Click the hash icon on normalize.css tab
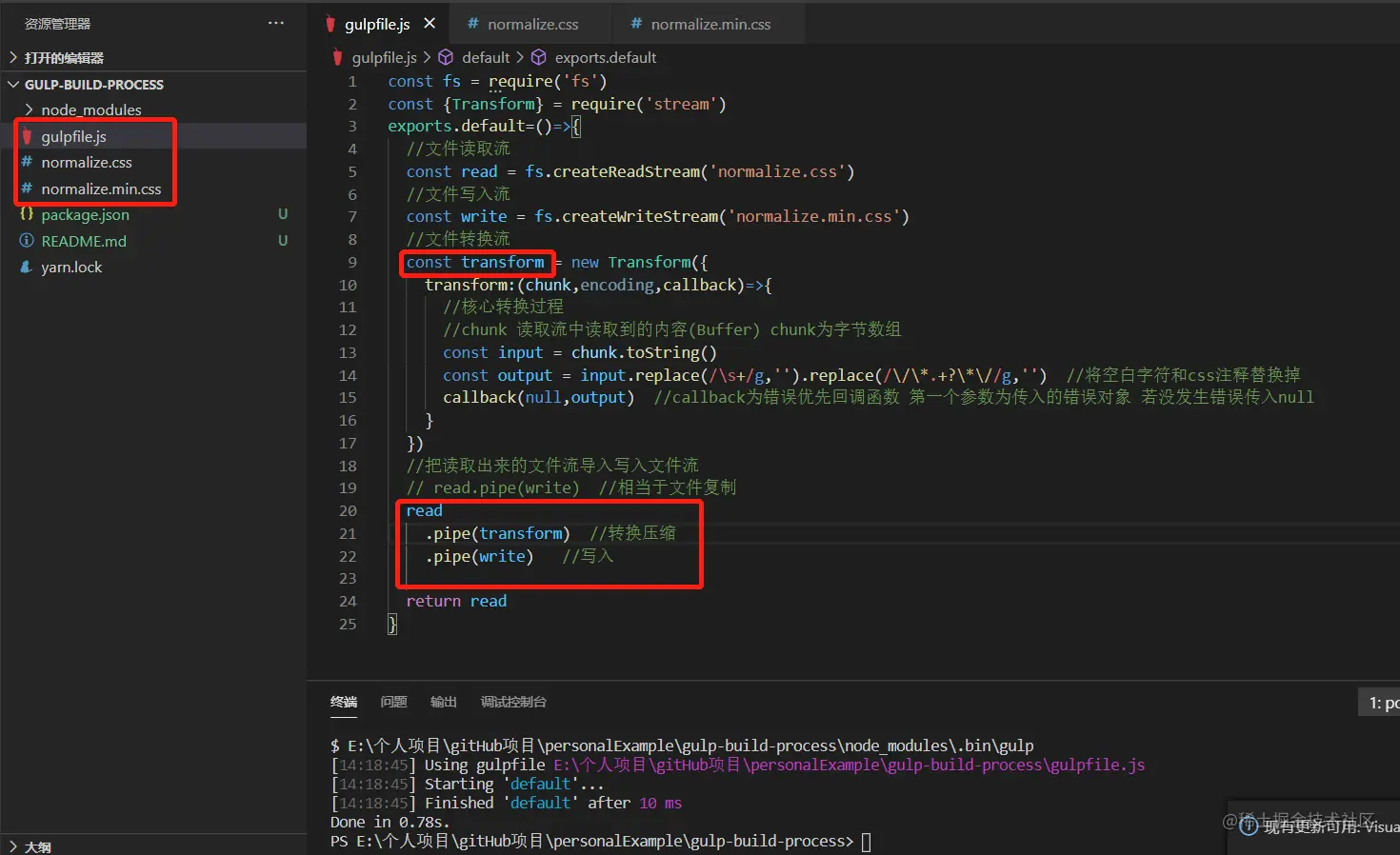1400x855 pixels. click(473, 24)
